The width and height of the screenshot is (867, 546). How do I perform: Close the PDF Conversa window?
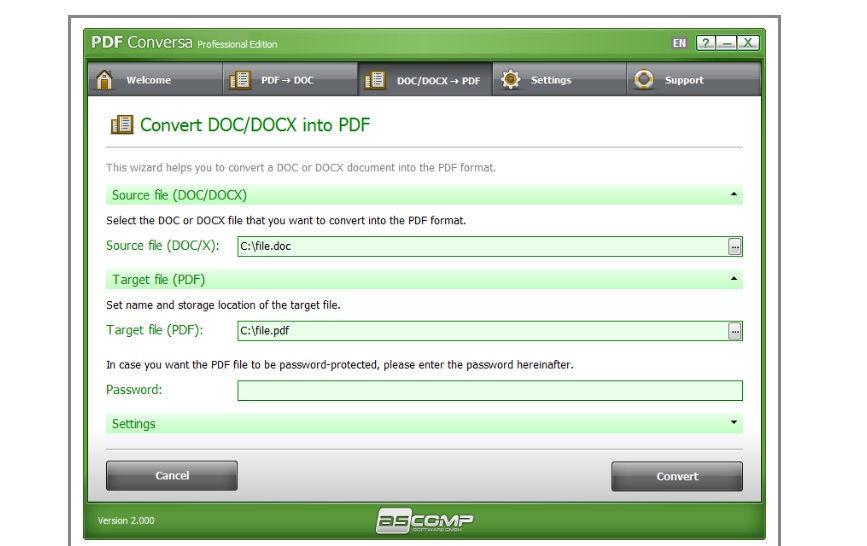tap(748, 43)
